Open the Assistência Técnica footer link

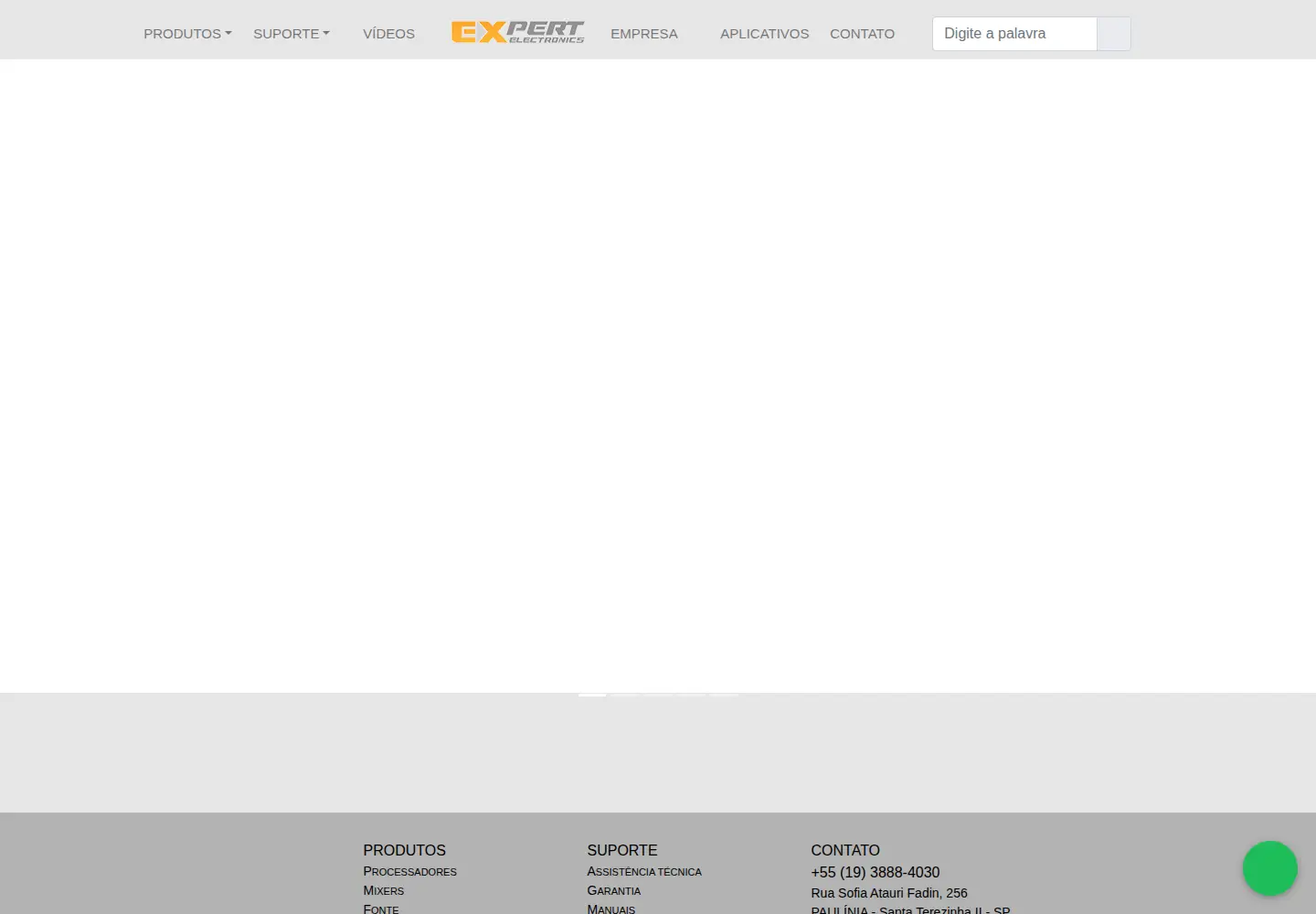click(644, 871)
